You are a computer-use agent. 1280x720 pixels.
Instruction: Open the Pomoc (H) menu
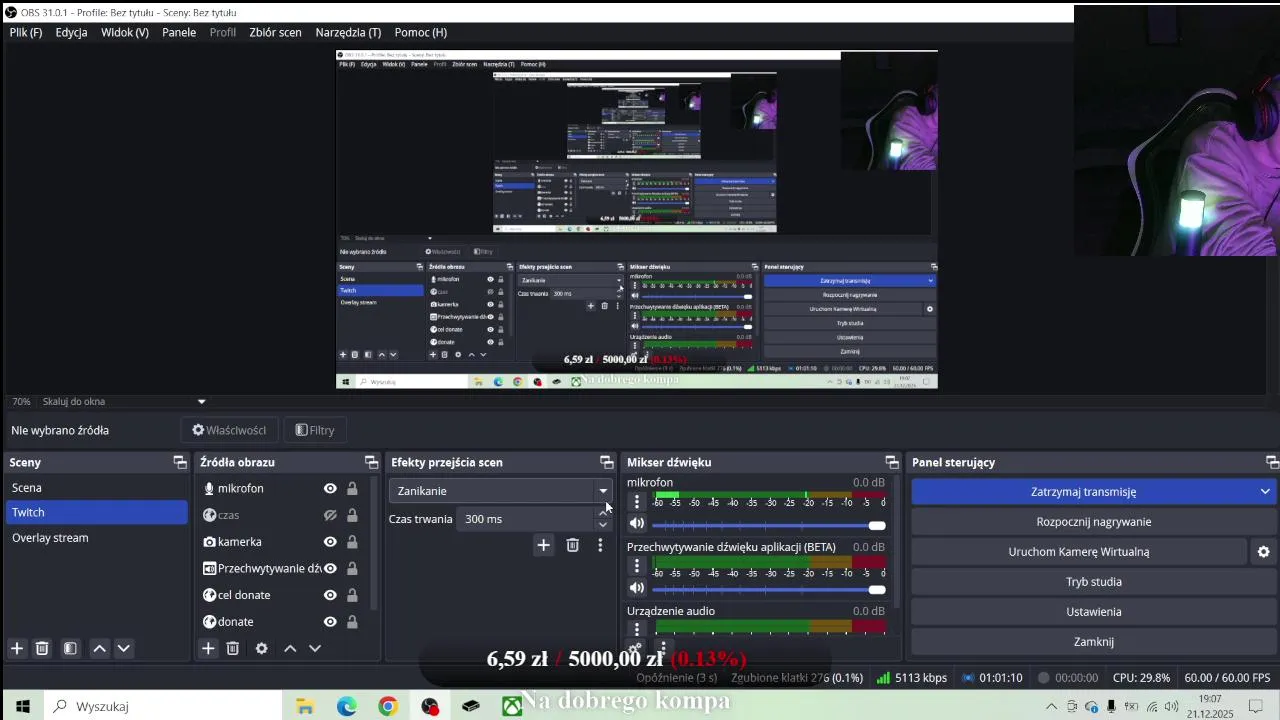pyautogui.click(x=421, y=32)
